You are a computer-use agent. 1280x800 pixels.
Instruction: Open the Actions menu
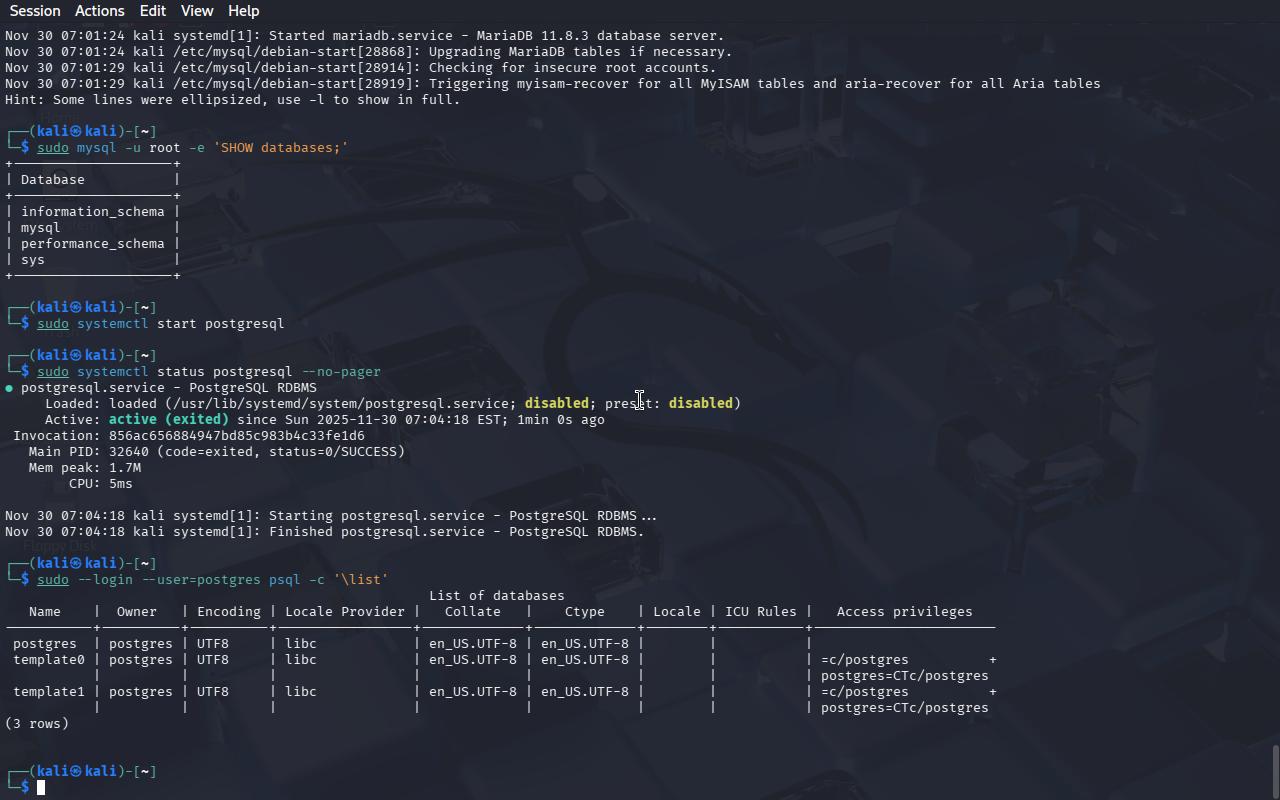[x=100, y=11]
